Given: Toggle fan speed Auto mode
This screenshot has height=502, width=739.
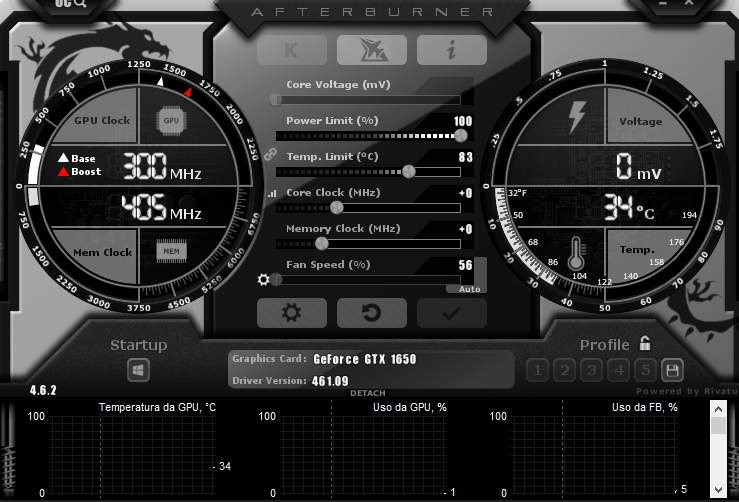Looking at the screenshot, I should (469, 289).
